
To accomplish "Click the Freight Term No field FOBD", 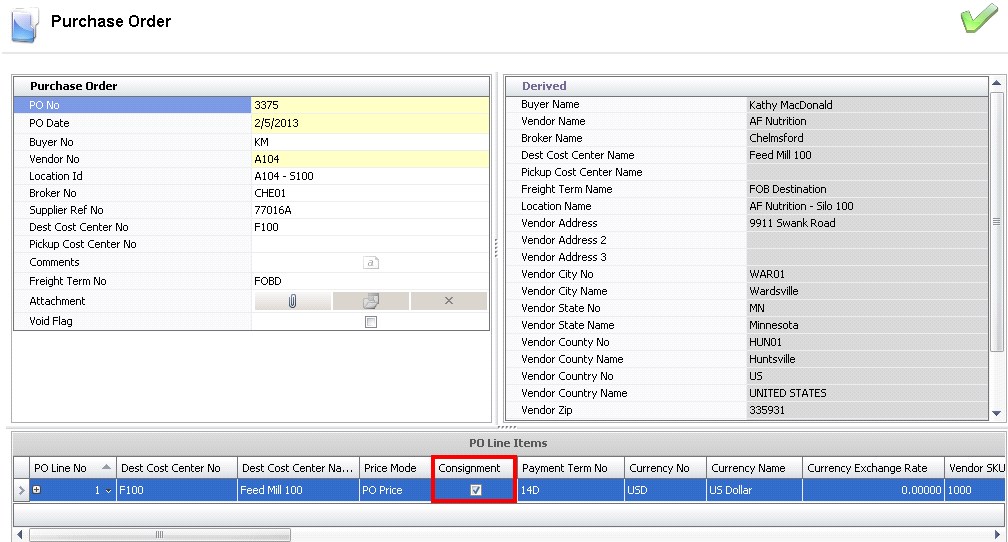I will click(x=370, y=281).
